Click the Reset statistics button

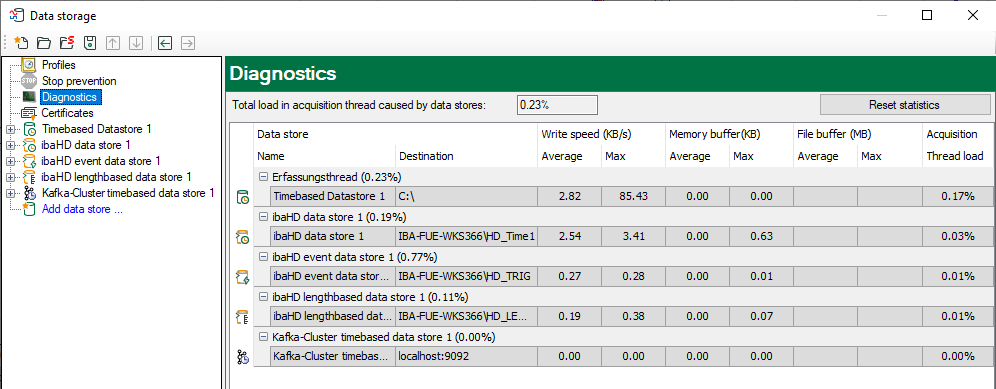[x=905, y=105]
